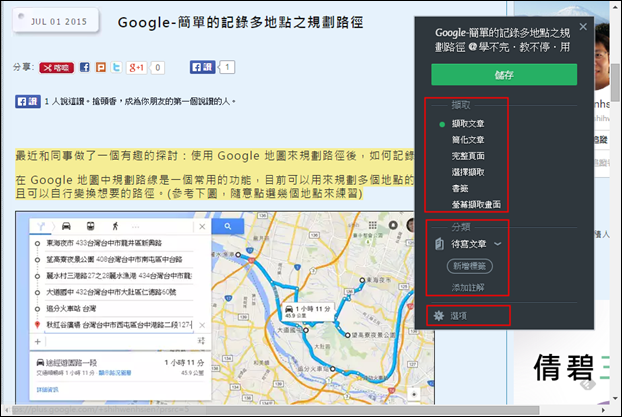Open the article title Google-簡單的記錄多地點之規劃路徑
The image size is (622, 417).
pyautogui.click(x=240, y=22)
